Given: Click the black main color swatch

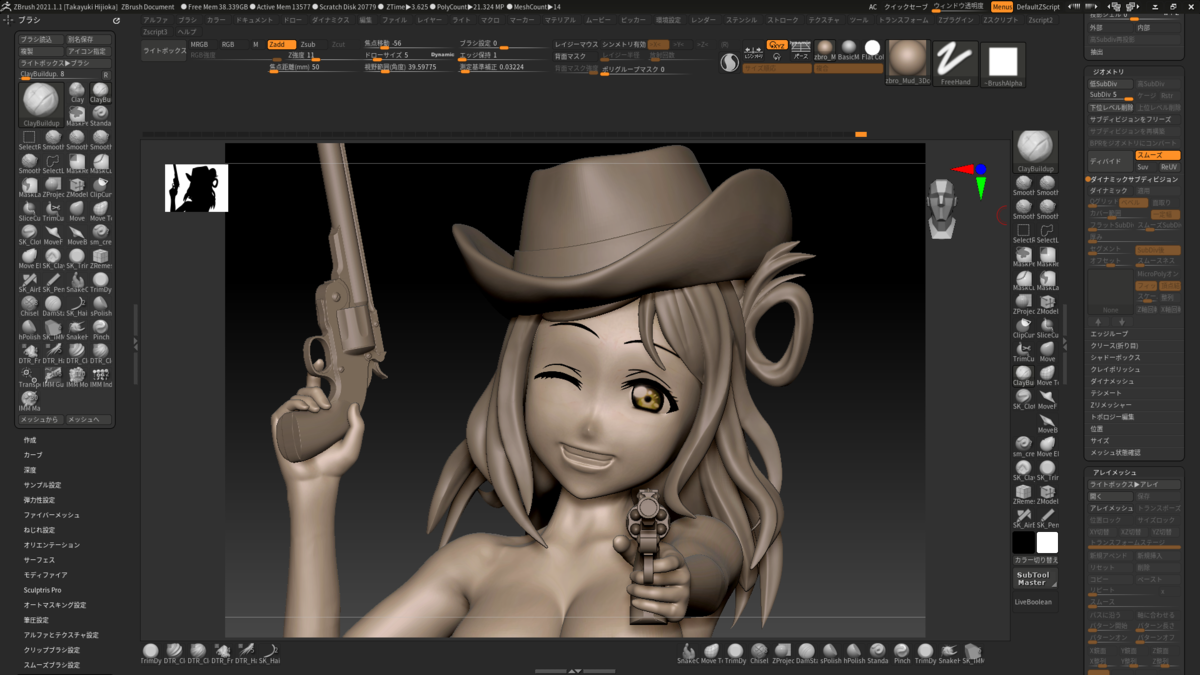Looking at the screenshot, I should [1023, 542].
